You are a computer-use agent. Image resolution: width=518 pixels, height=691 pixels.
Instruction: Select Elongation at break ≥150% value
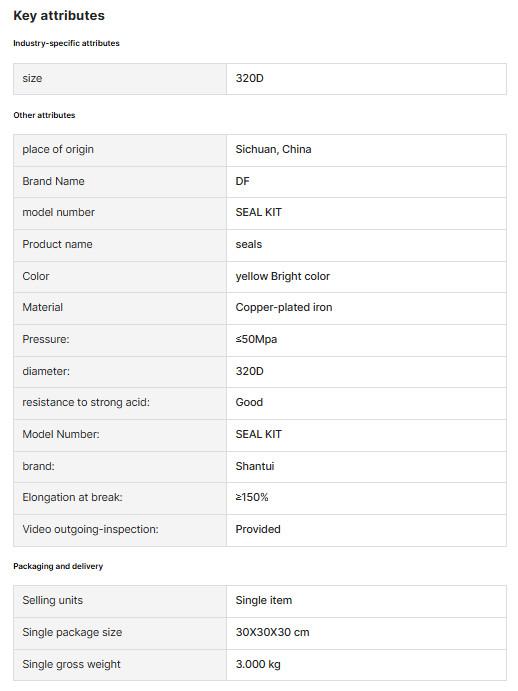pos(252,498)
